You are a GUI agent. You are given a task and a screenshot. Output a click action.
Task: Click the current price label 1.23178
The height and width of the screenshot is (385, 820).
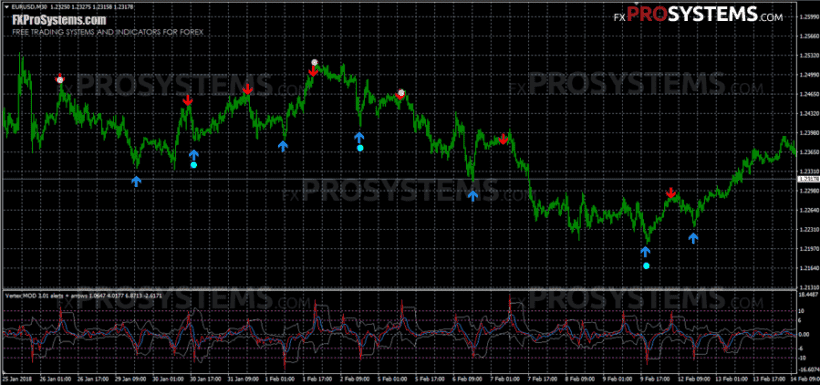pos(807,179)
